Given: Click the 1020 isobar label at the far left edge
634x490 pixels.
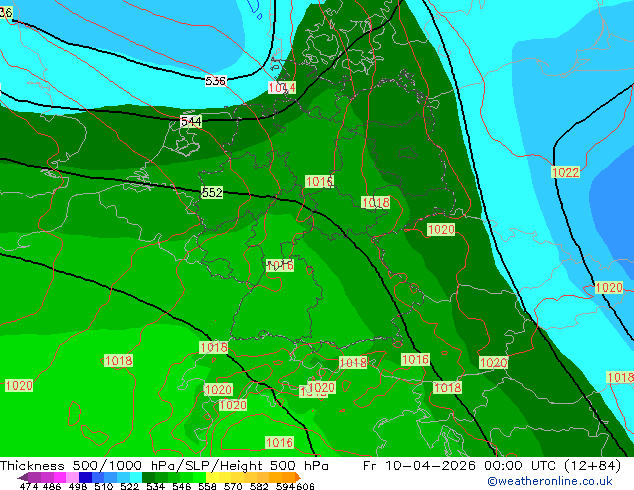Looking at the screenshot, I should [19, 385].
